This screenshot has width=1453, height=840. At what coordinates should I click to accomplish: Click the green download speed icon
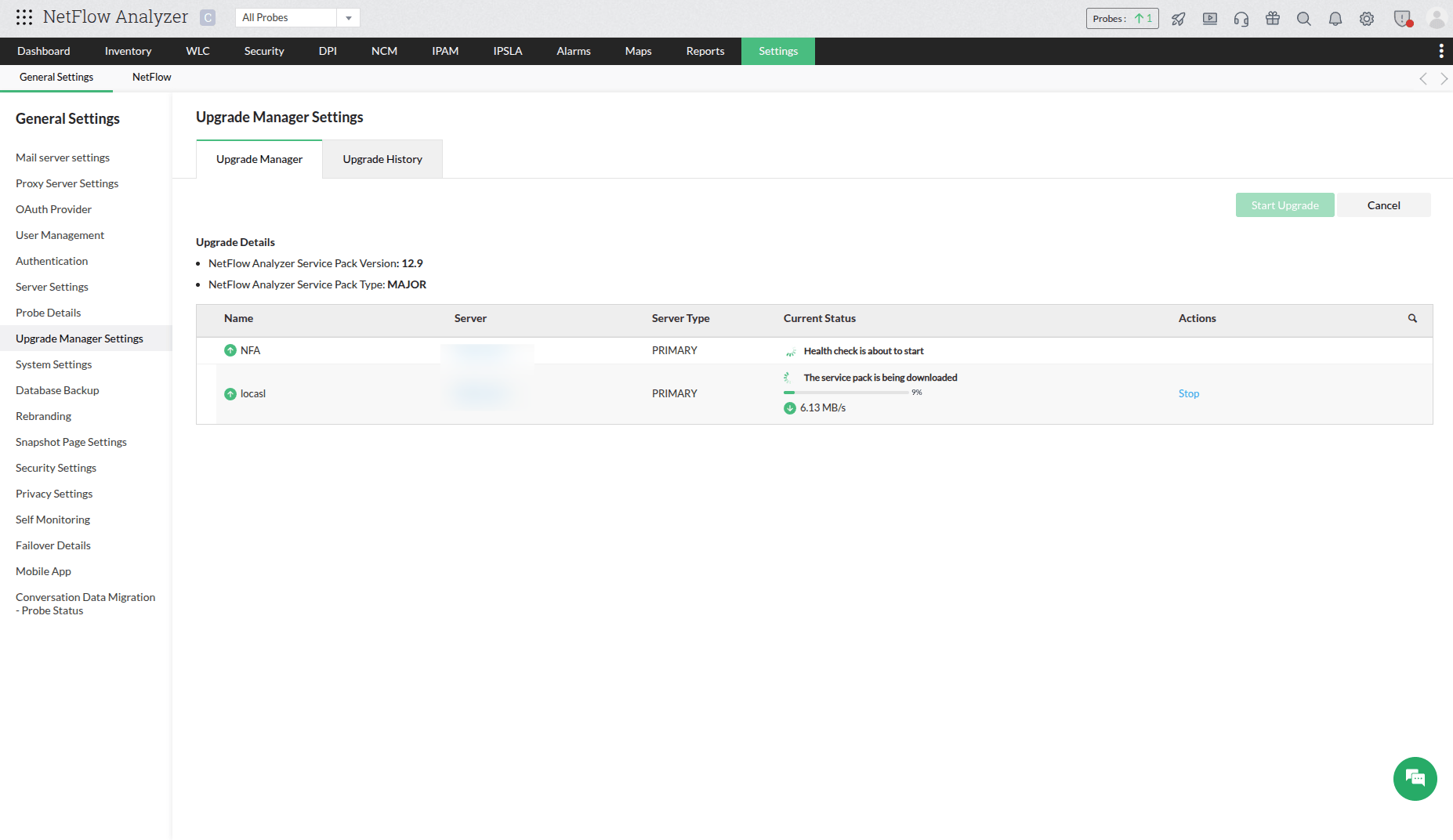(x=790, y=407)
